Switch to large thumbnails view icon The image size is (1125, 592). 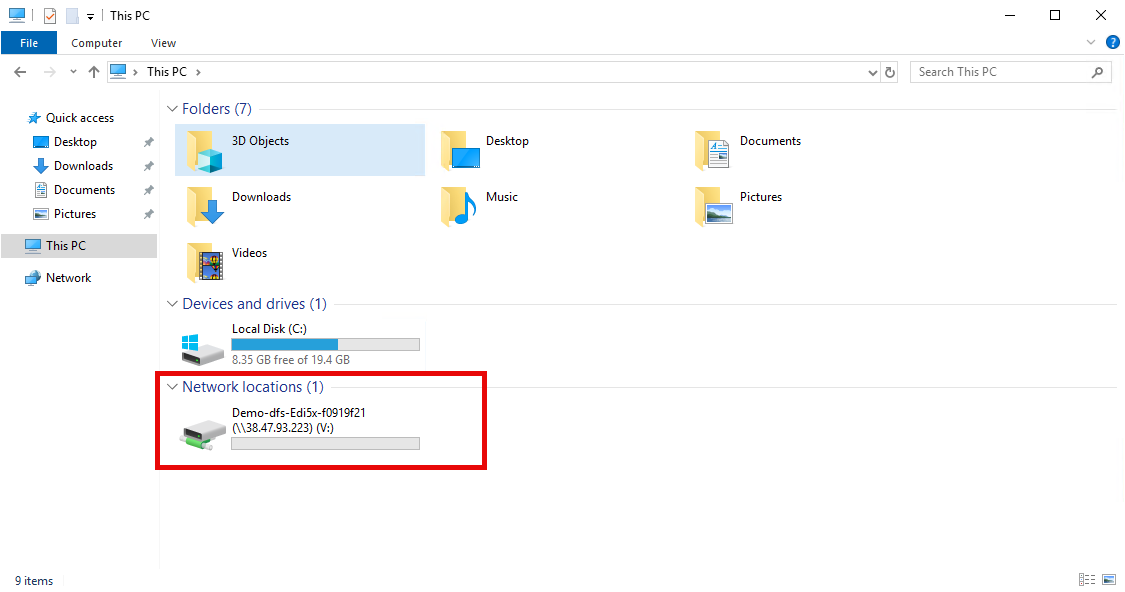[1109, 580]
